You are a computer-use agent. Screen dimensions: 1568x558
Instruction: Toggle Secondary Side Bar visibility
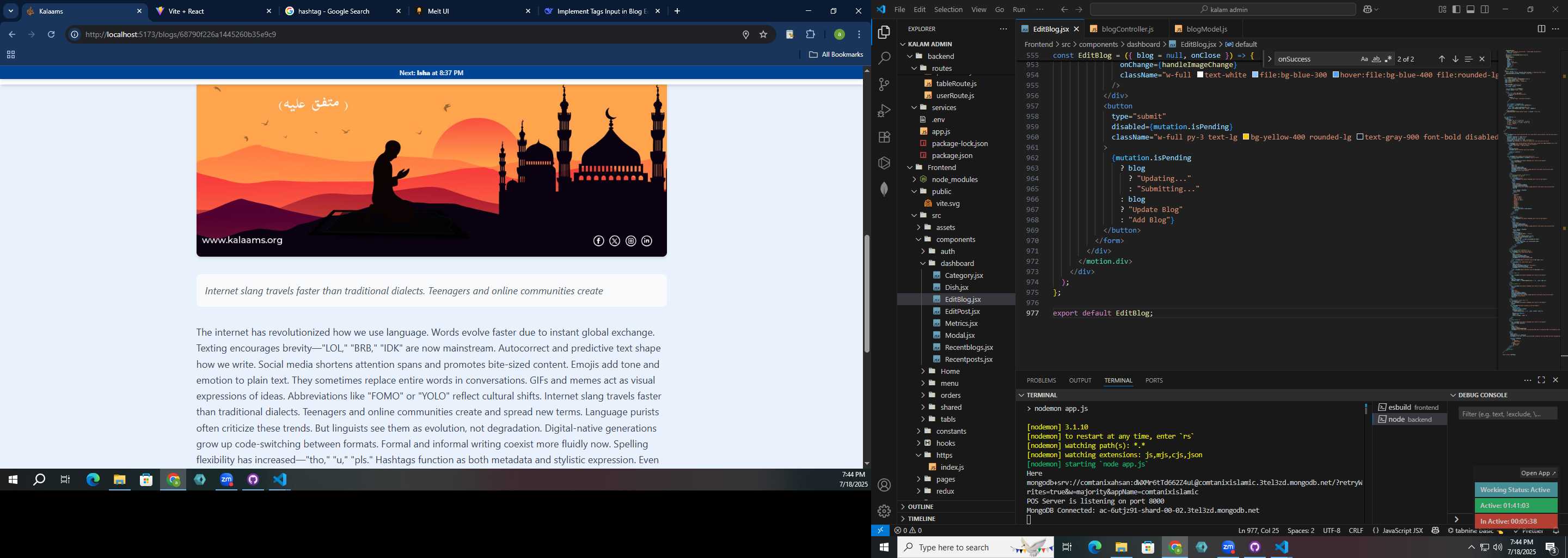[1485, 9]
